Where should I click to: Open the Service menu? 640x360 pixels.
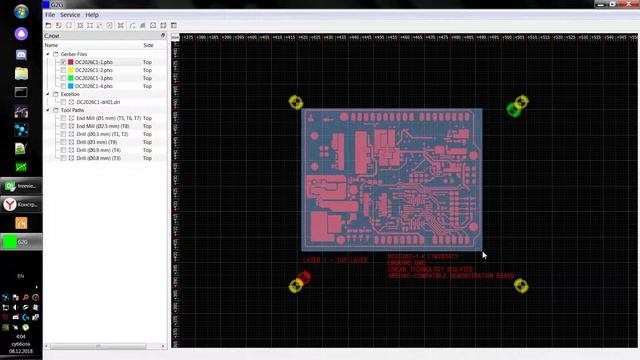point(70,15)
